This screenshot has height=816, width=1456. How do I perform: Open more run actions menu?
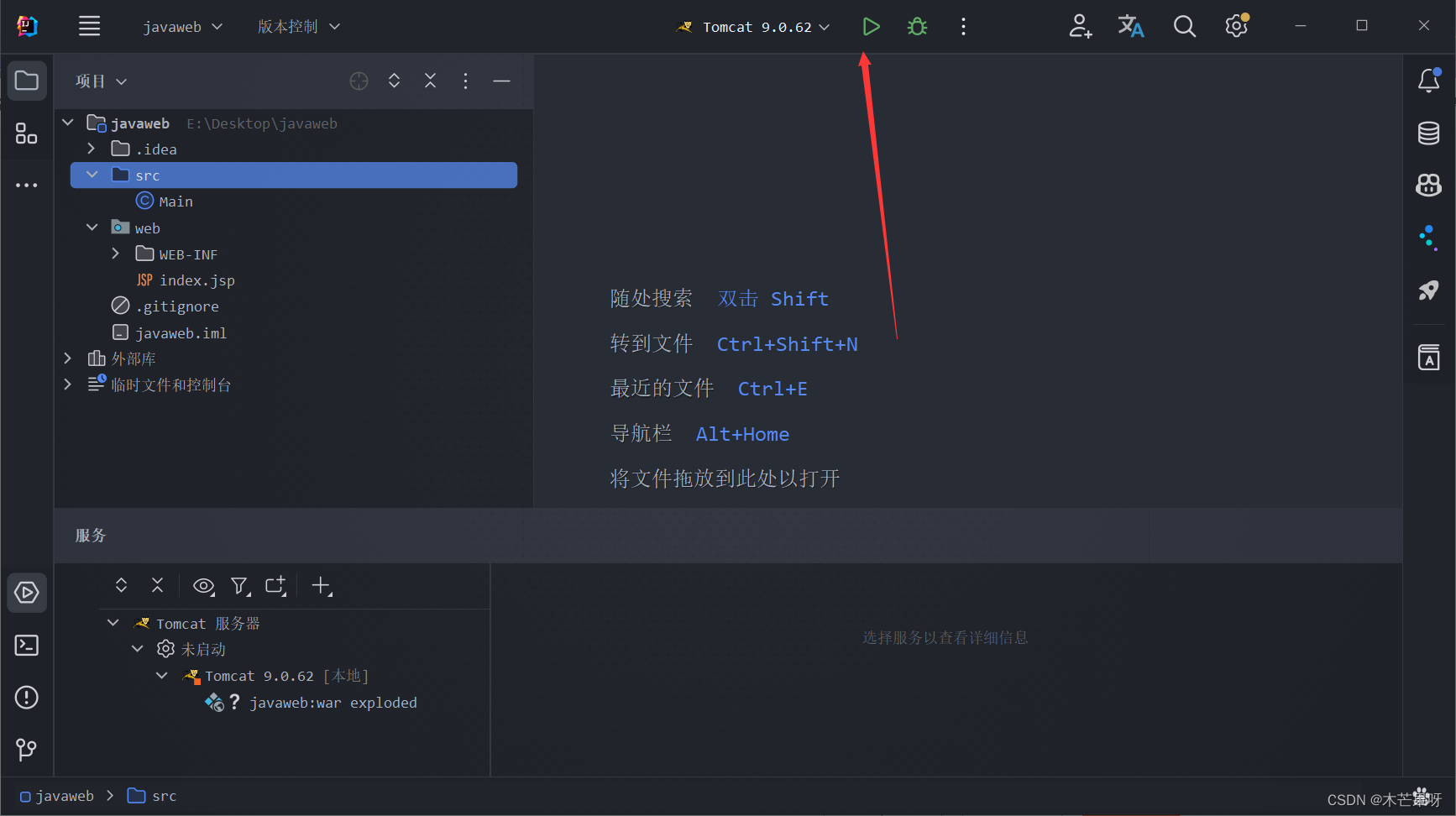pos(963,27)
